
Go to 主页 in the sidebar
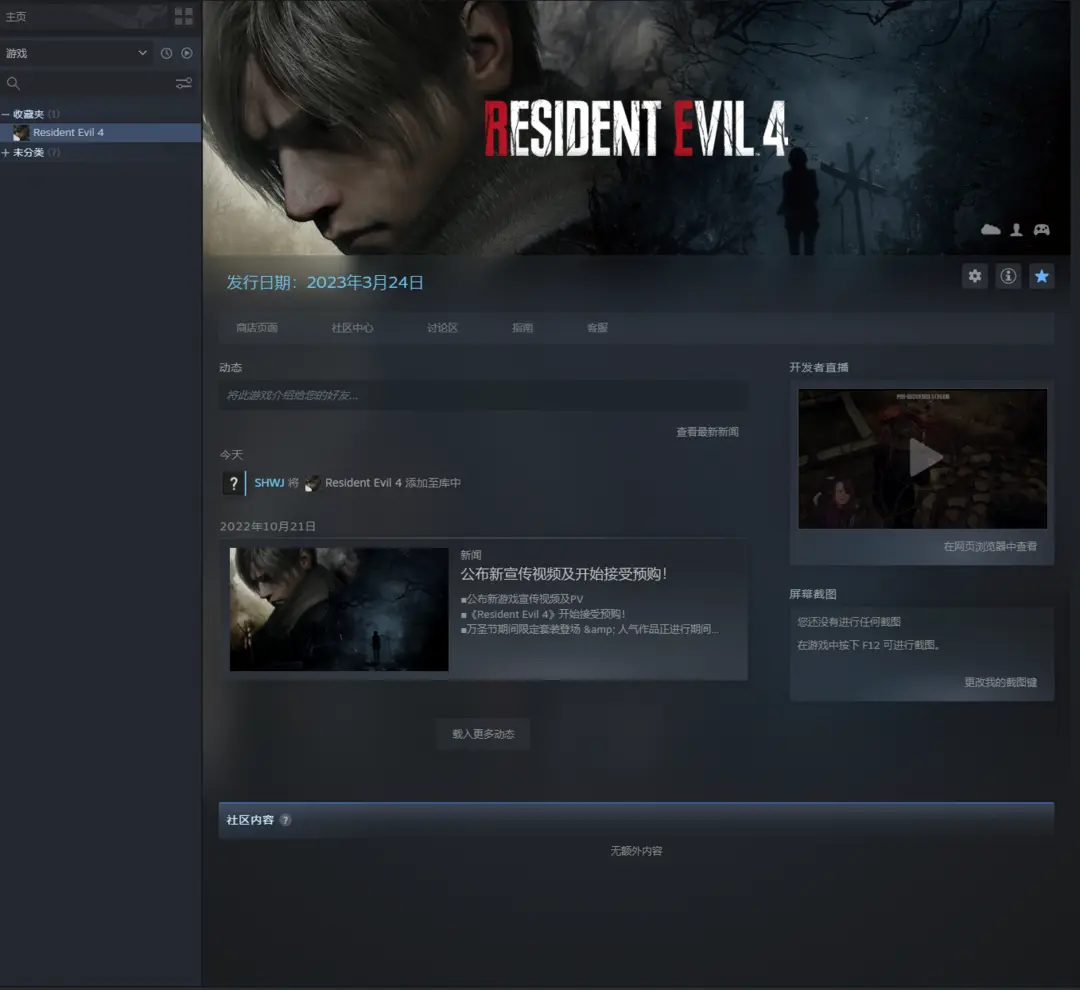16,17
